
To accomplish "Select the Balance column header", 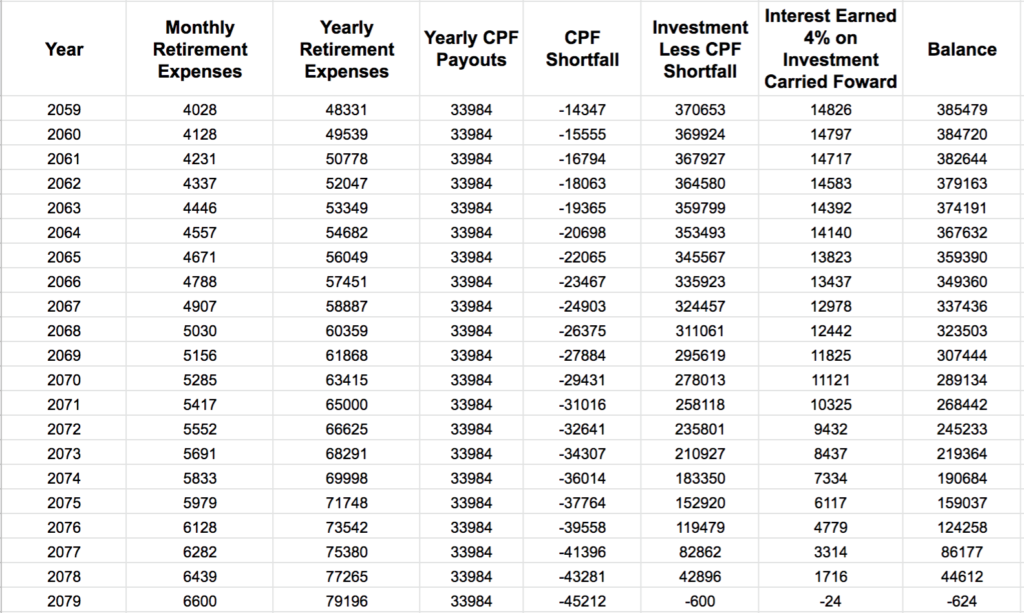I will click(x=961, y=49).
